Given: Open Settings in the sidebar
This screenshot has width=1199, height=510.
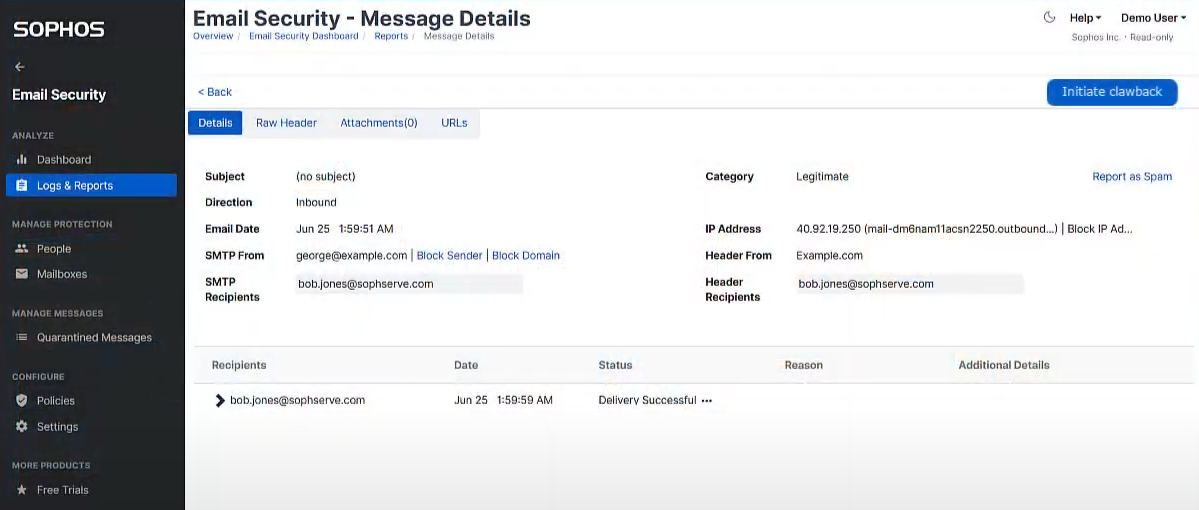Looking at the screenshot, I should pyautogui.click(x=91, y=427).
